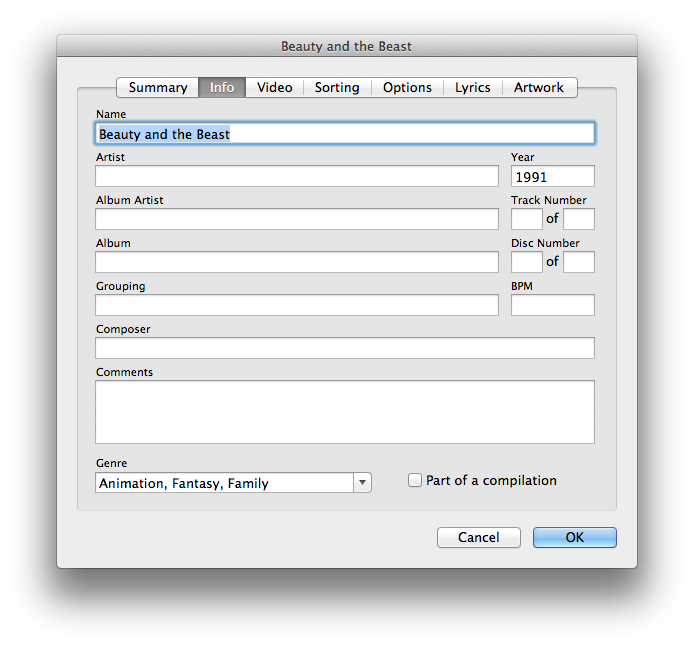This screenshot has width=694, height=647.
Task: Click the first Track Number box
Action: [527, 219]
